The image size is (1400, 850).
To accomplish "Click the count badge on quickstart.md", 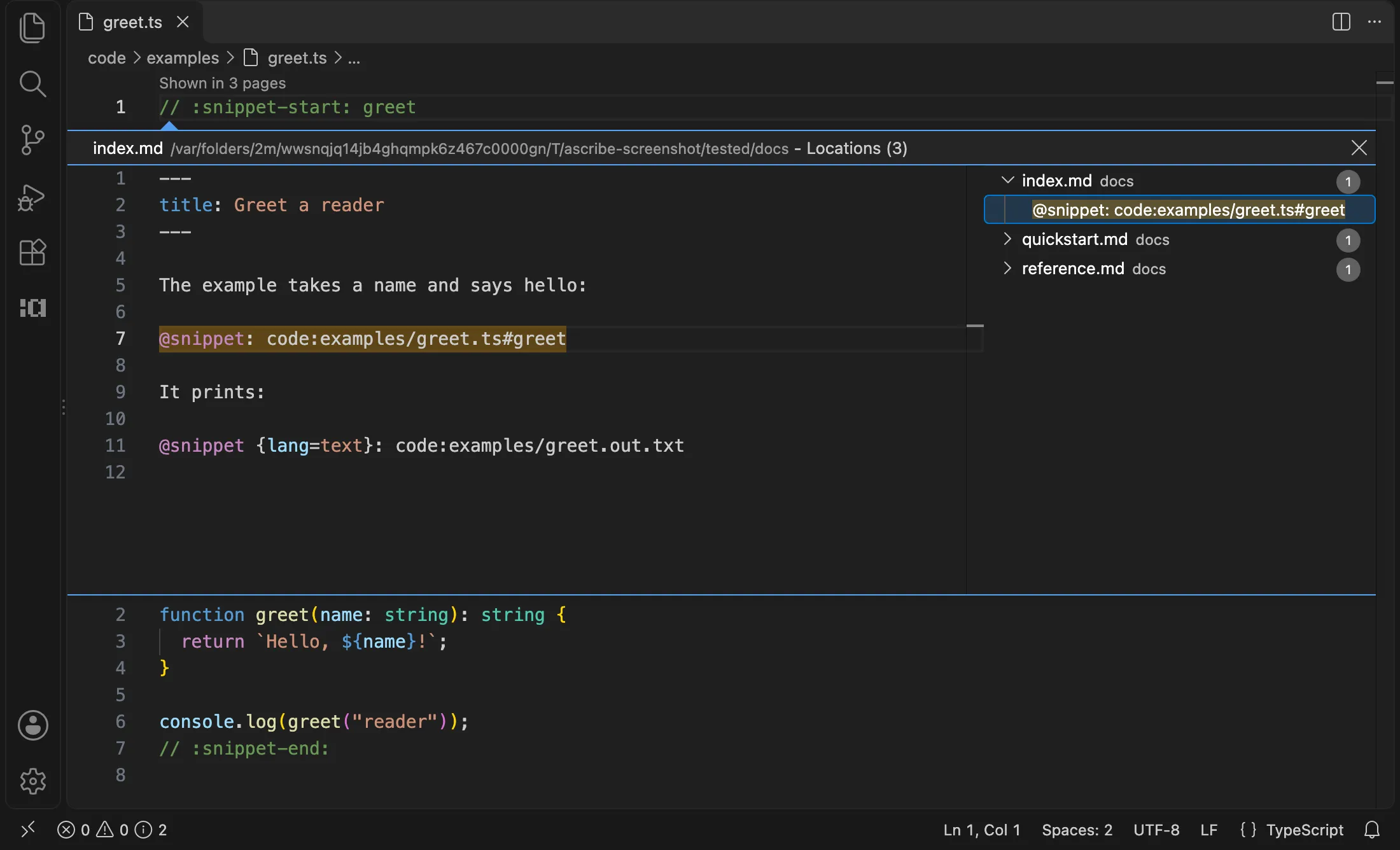I will click(x=1348, y=240).
